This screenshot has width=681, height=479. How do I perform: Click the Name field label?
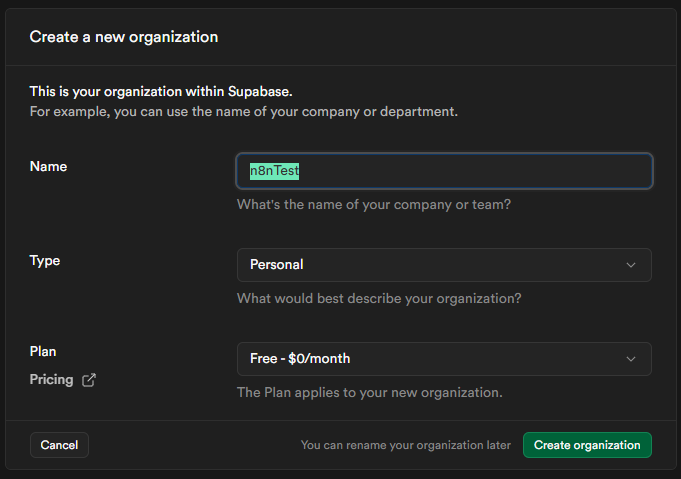click(x=49, y=166)
